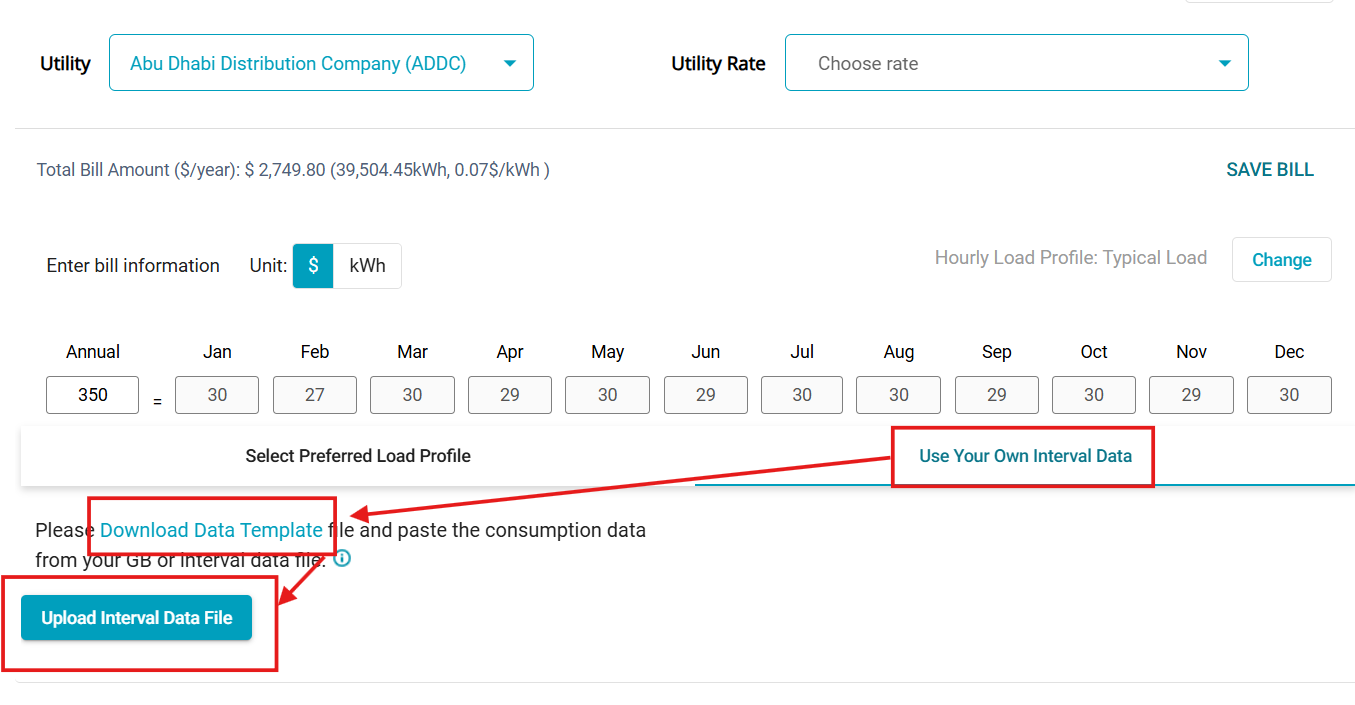Click Upload Interval Data File button
The height and width of the screenshot is (705, 1355).
click(137, 618)
